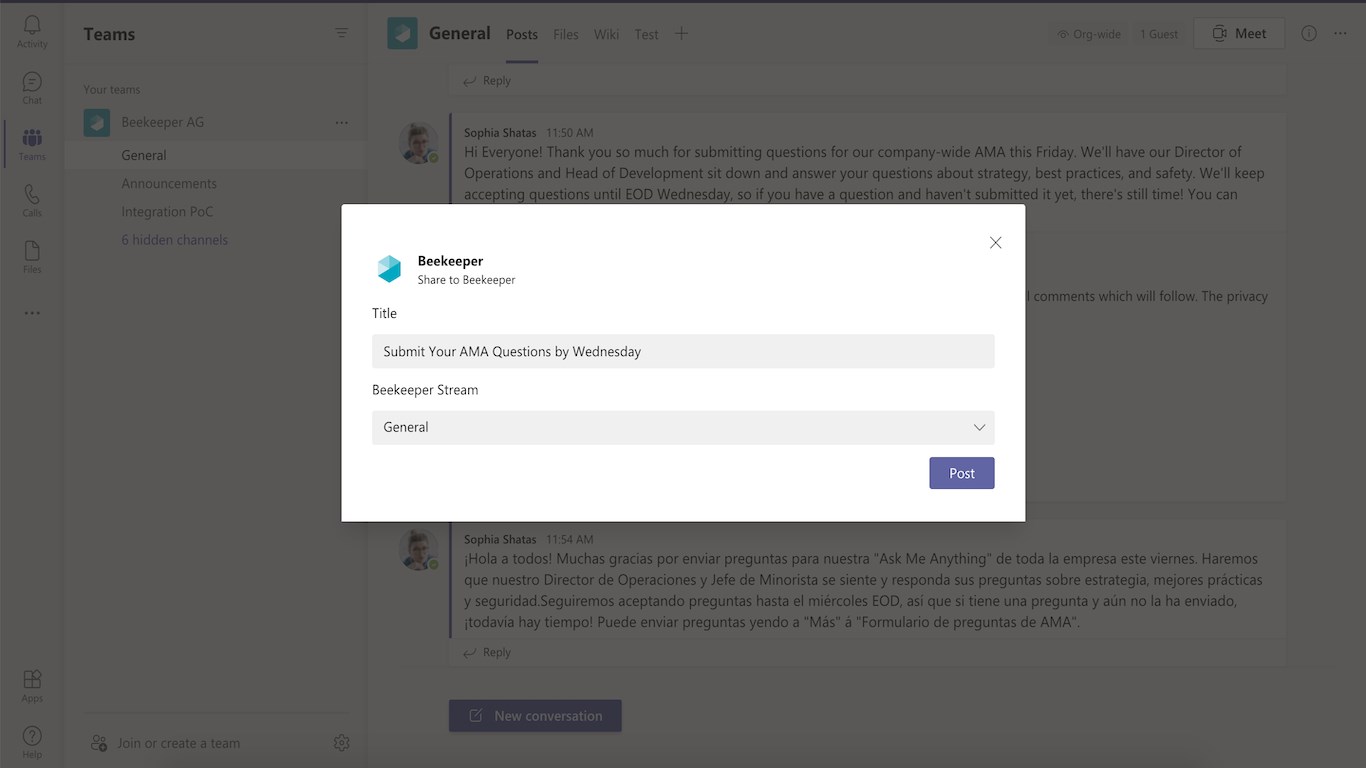Open the manage teams settings gear
This screenshot has height=768, width=1366.
[342, 743]
